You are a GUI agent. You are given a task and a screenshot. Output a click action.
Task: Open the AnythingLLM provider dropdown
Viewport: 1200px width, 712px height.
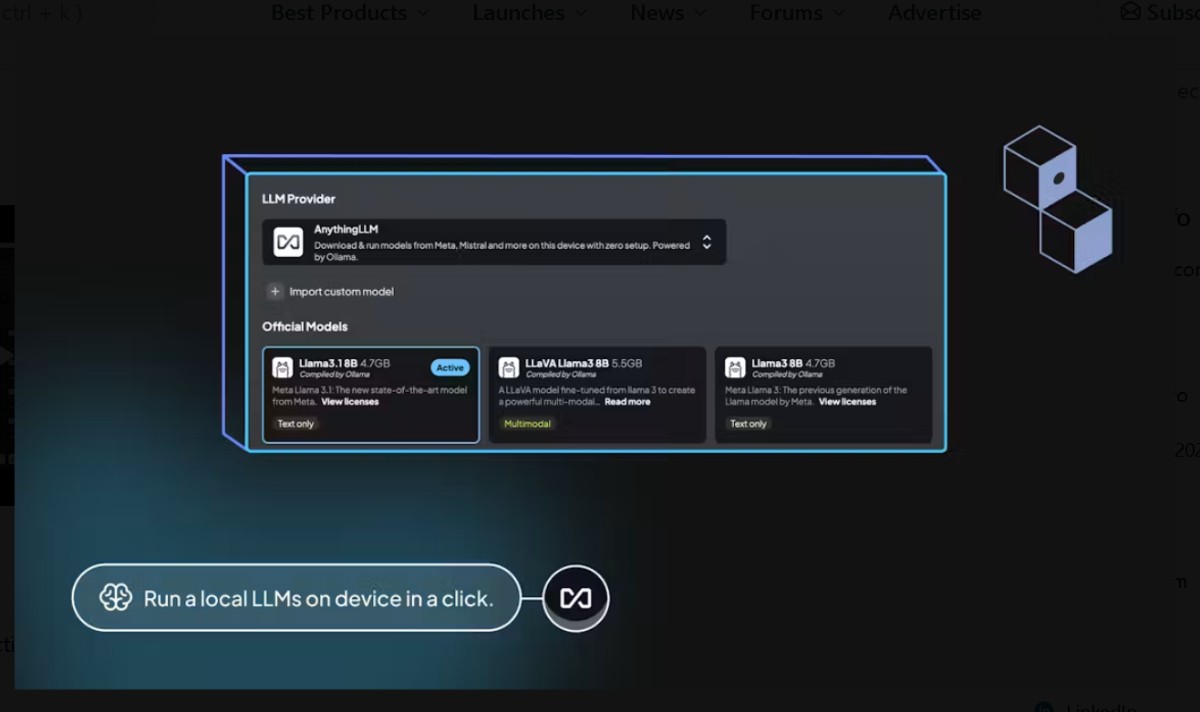[x=494, y=242]
